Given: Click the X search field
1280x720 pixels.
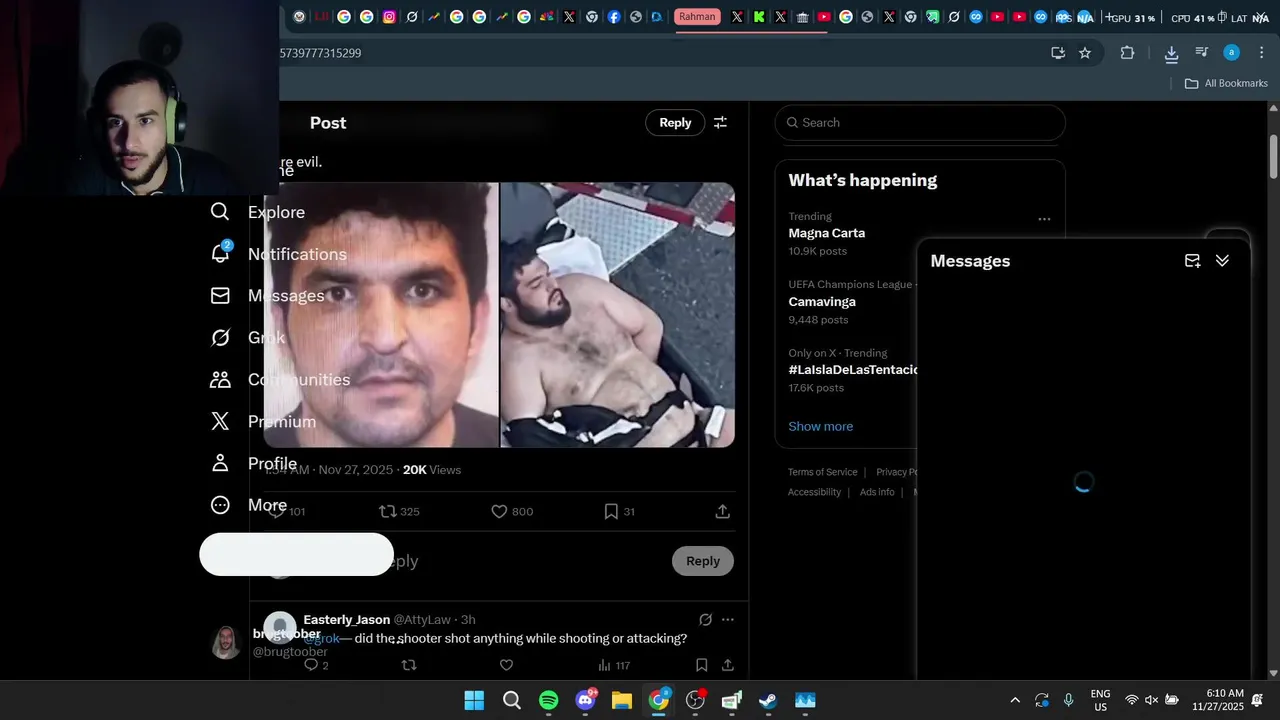Looking at the screenshot, I should click(920, 123).
